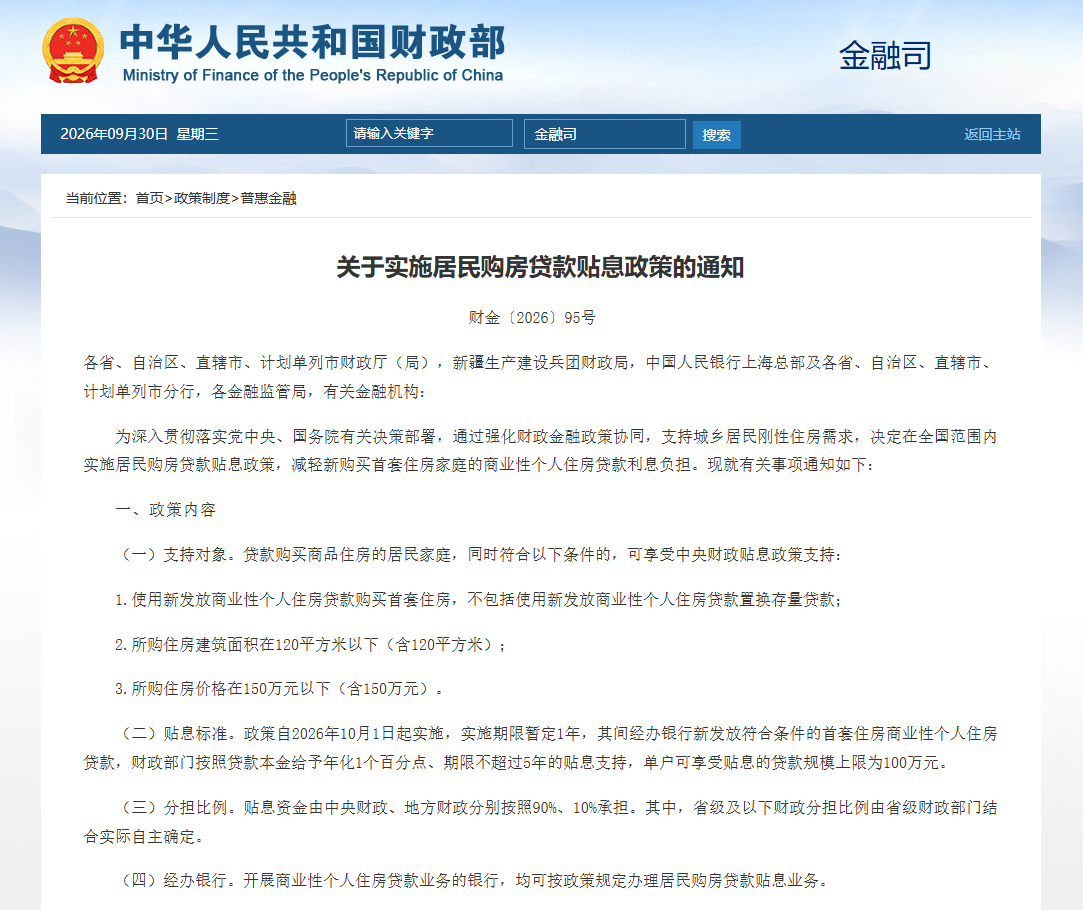Click the section heading 一、政策内容

[166, 510]
